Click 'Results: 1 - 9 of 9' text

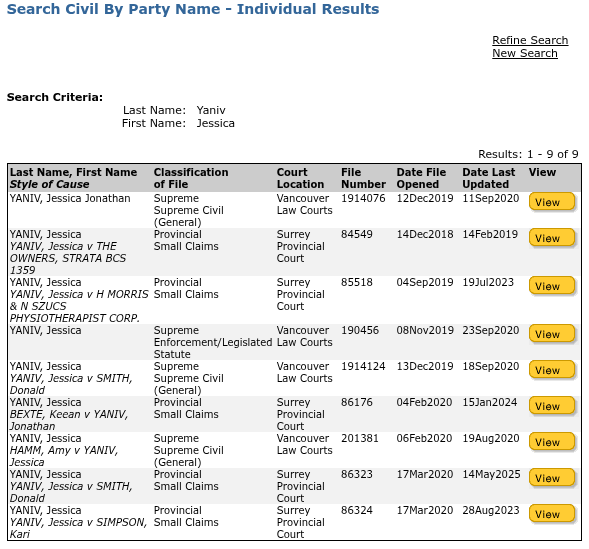coord(528,154)
